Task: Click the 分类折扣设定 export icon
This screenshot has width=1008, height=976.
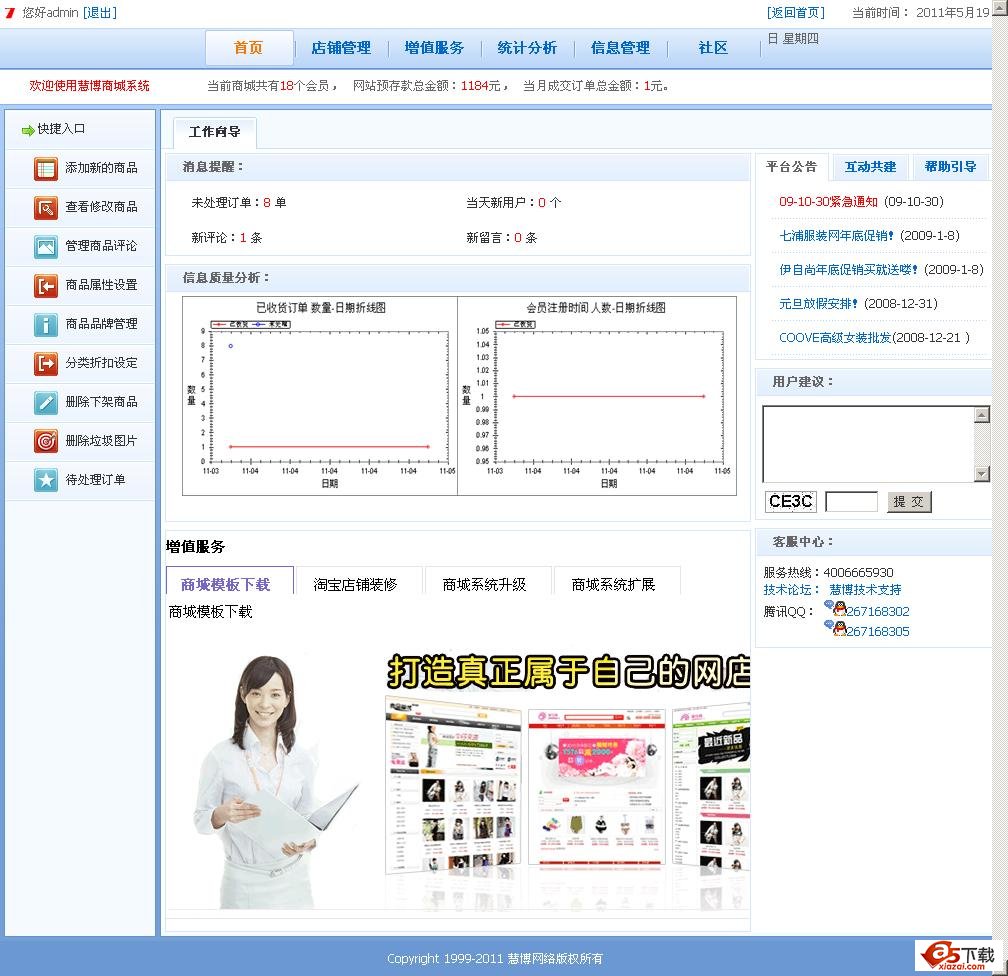Action: coord(46,363)
